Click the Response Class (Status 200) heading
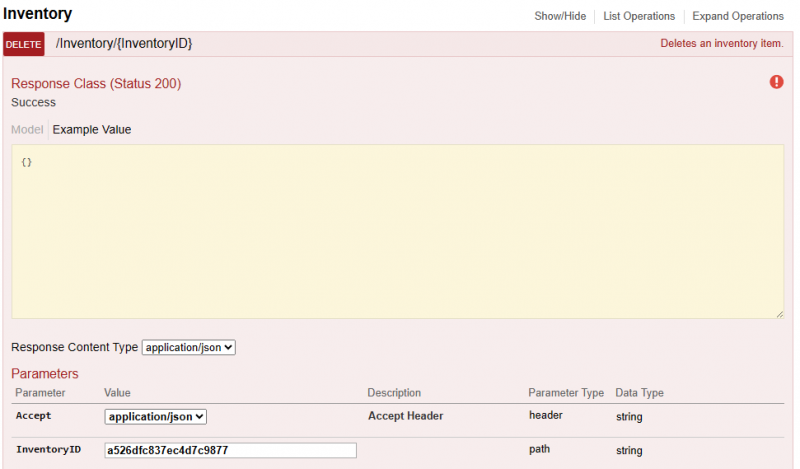Screen dimensions: 800x469 (x=96, y=83)
